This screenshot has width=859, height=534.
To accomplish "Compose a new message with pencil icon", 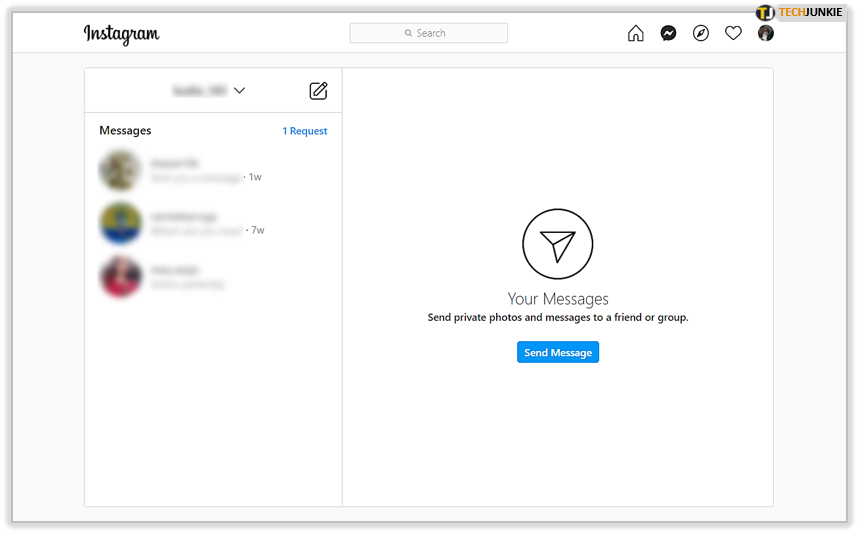I will tap(318, 91).
